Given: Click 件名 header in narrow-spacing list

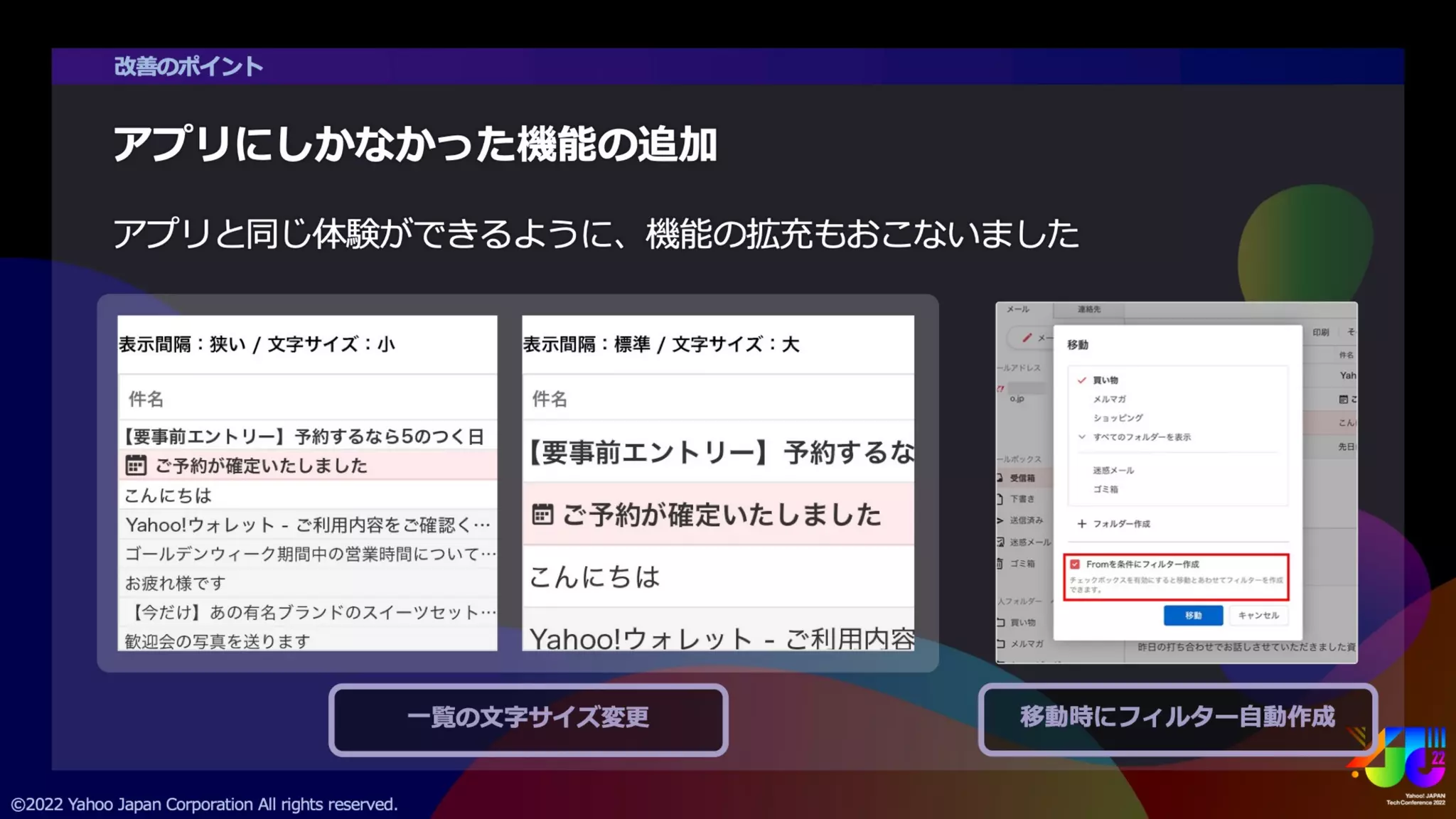Looking at the screenshot, I should [x=146, y=399].
